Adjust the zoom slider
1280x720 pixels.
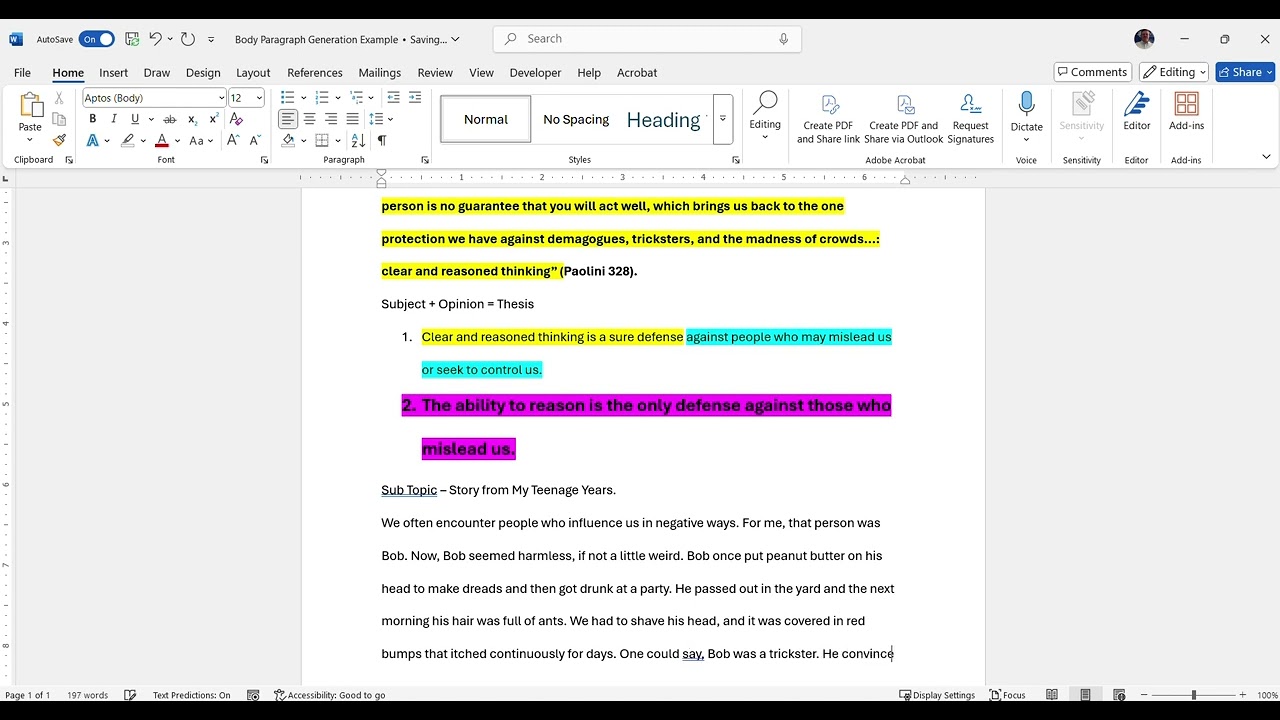point(1193,695)
